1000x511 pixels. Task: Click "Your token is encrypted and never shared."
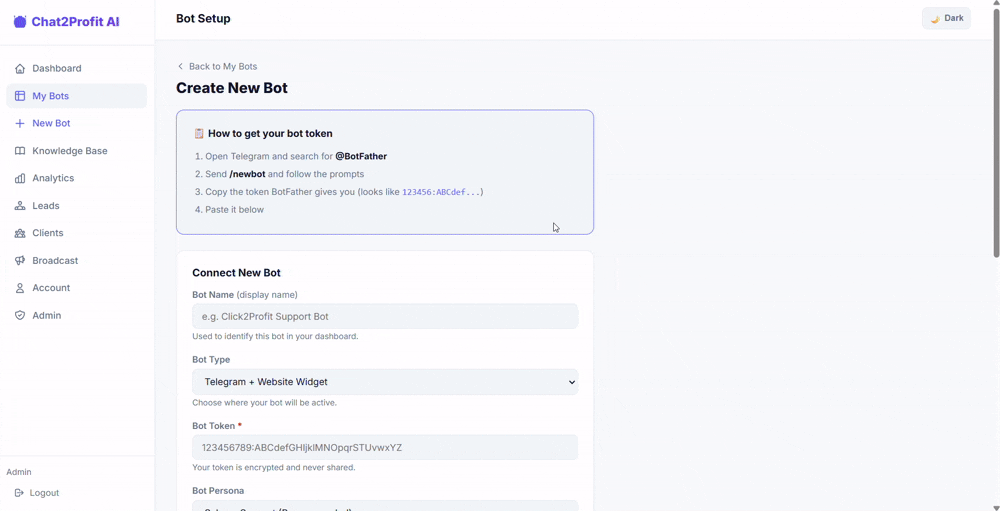[x=274, y=467]
